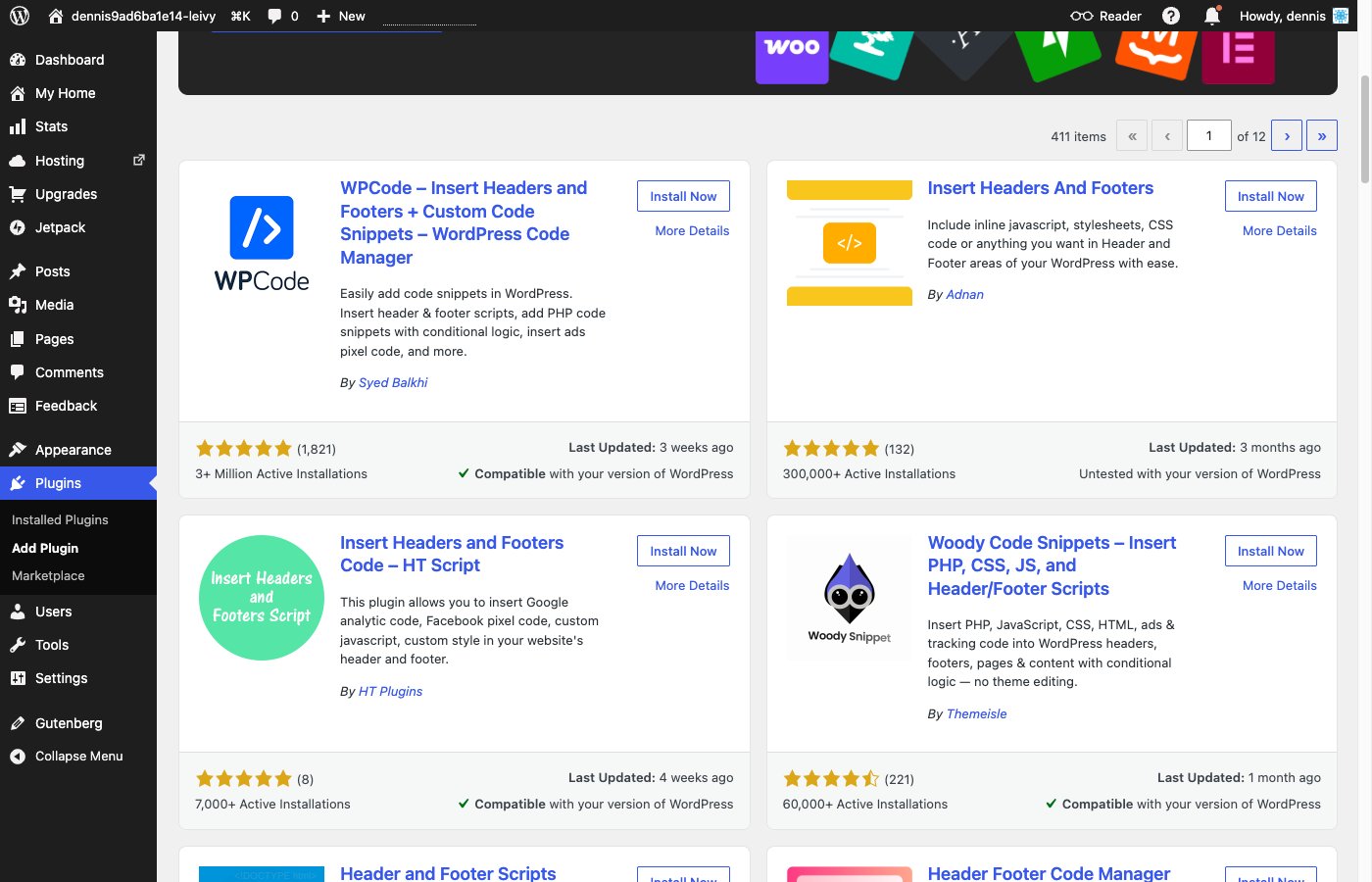Visit site dennis9ad6ba1e14-leivy home icon
Screen dimensions: 1372x882
click(x=55, y=16)
